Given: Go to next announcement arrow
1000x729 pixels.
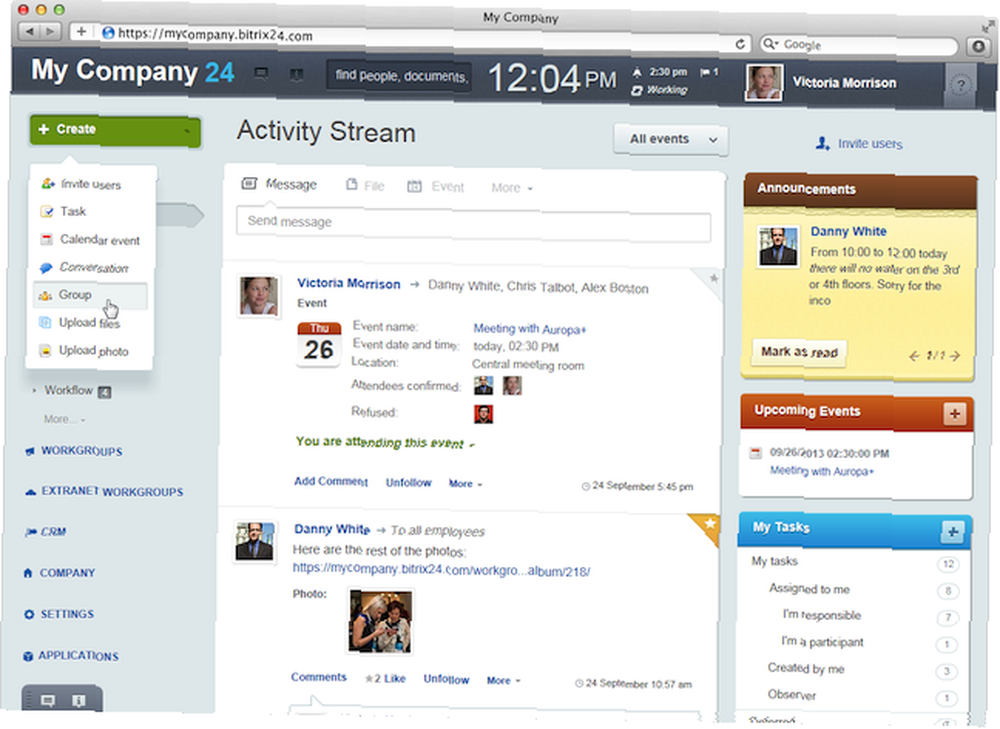Looking at the screenshot, I should (x=955, y=356).
